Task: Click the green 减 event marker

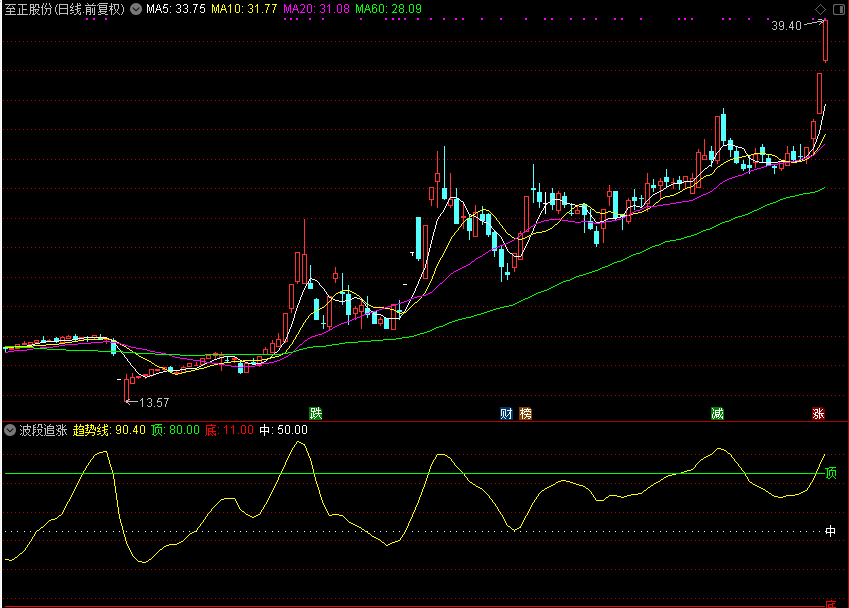Action: pos(717,414)
